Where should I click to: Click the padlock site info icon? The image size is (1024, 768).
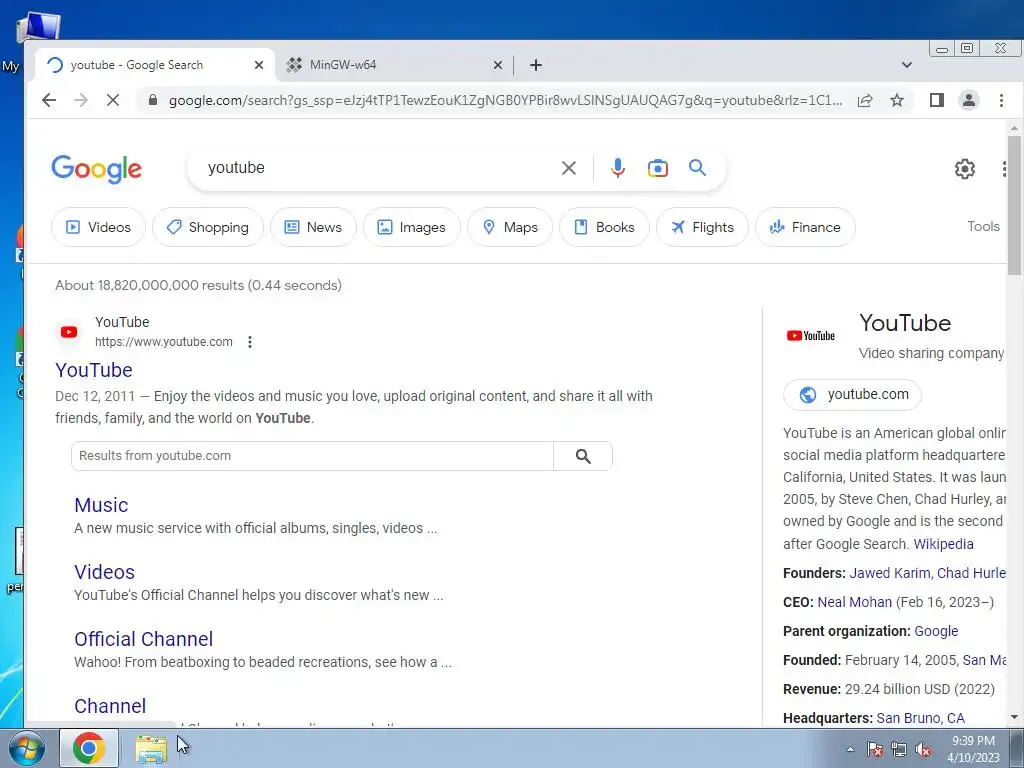coord(153,100)
